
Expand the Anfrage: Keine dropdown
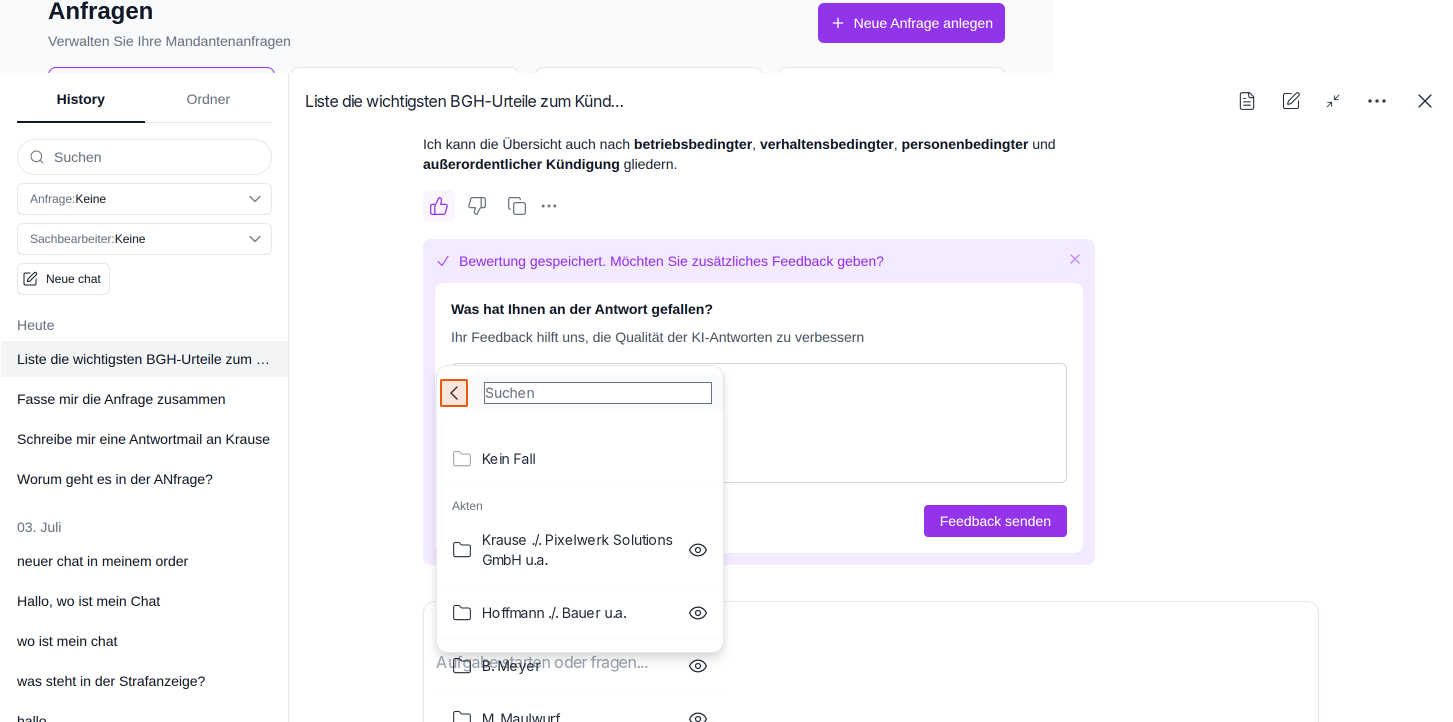[x=144, y=199]
